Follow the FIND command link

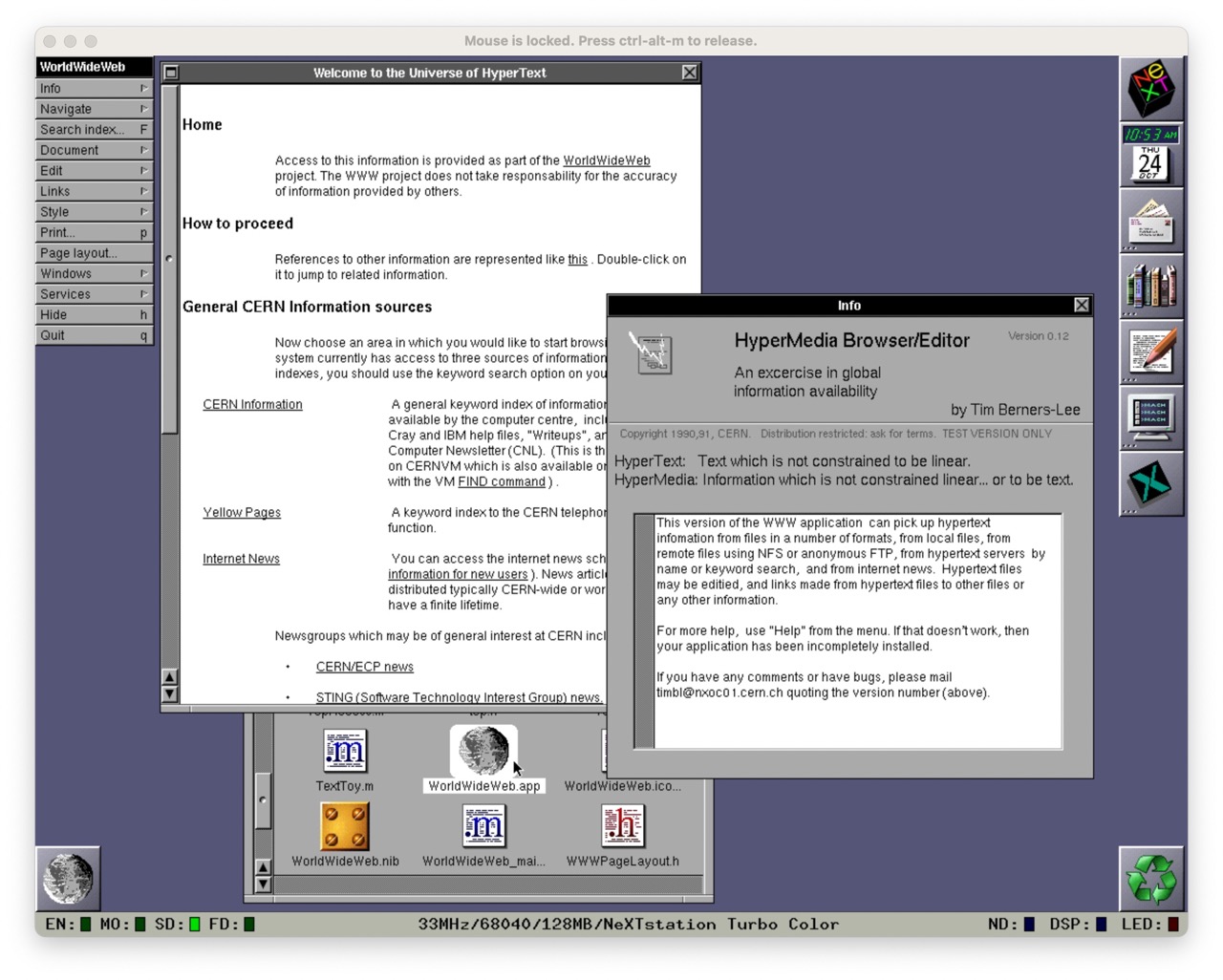pos(502,481)
